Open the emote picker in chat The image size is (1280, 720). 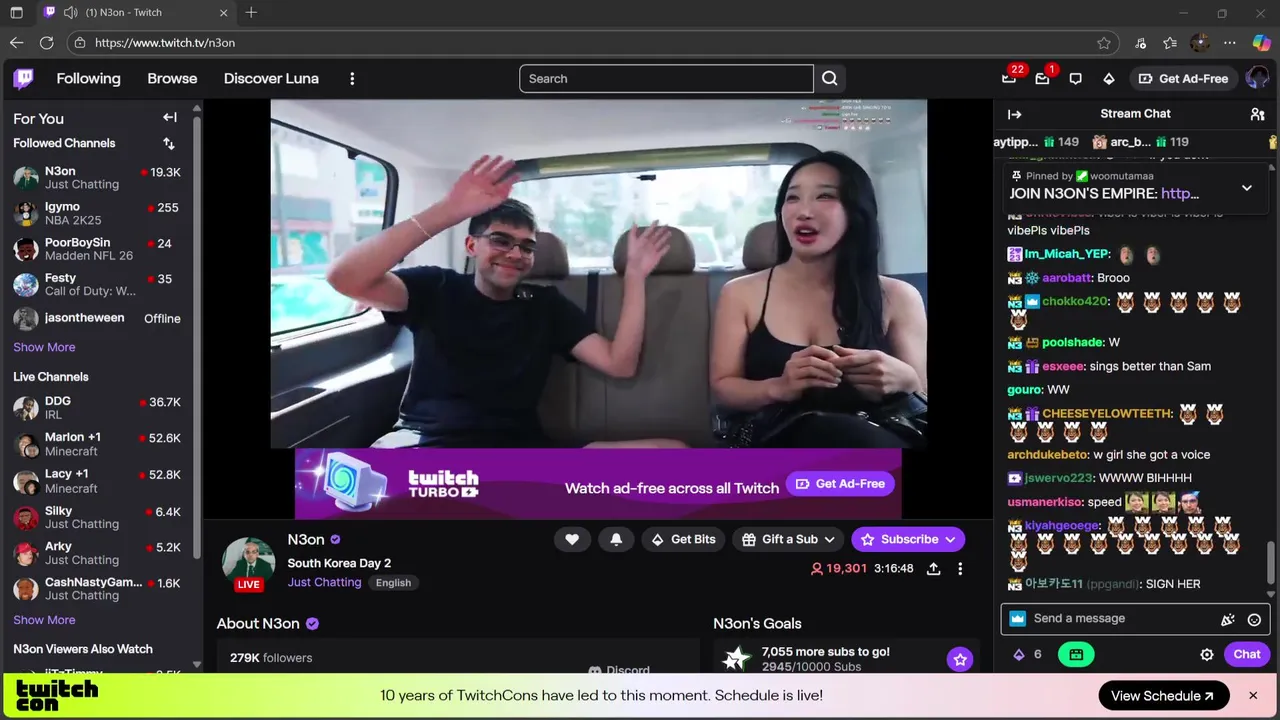tap(1254, 619)
